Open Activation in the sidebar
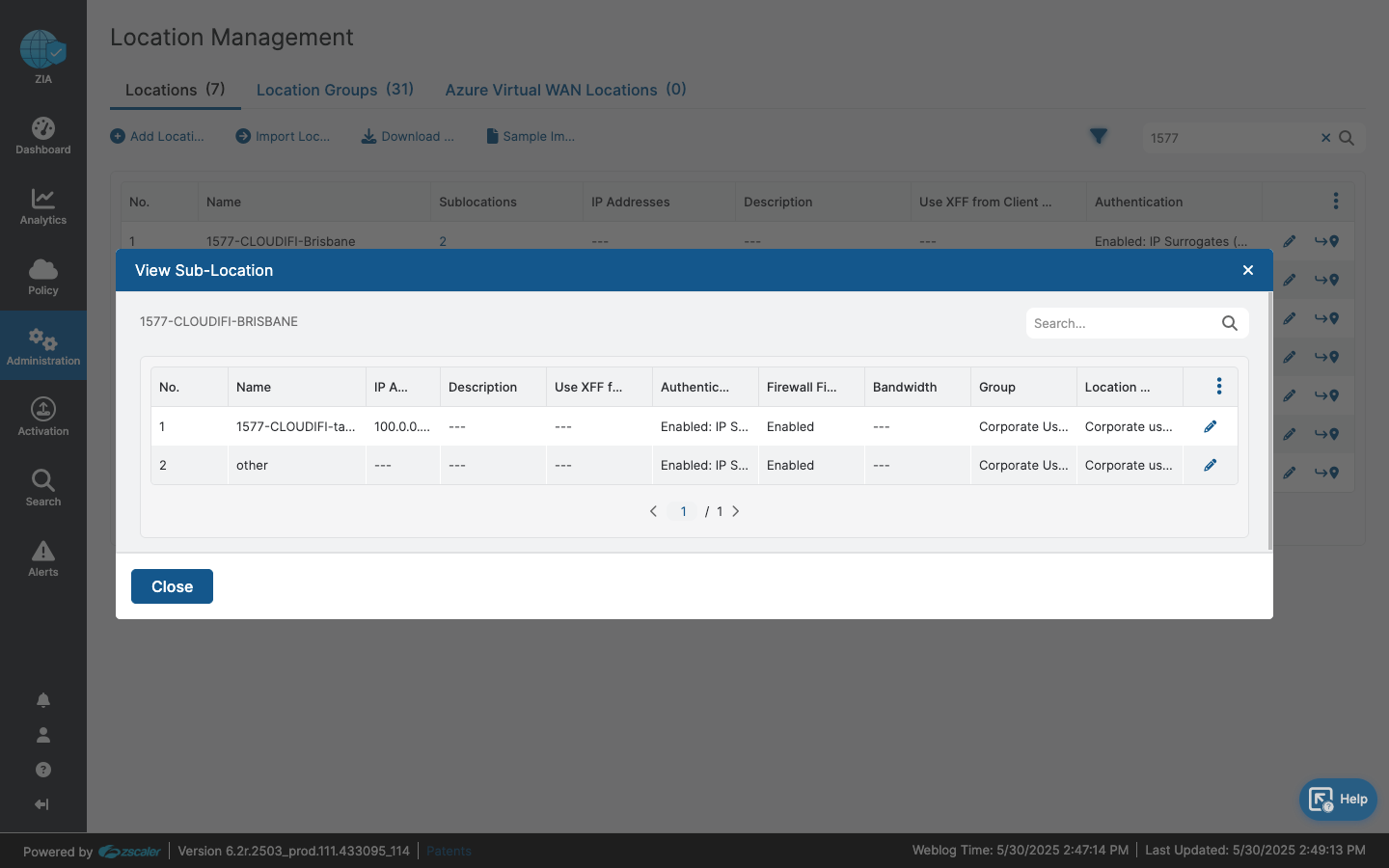The image size is (1389, 868). point(43,416)
